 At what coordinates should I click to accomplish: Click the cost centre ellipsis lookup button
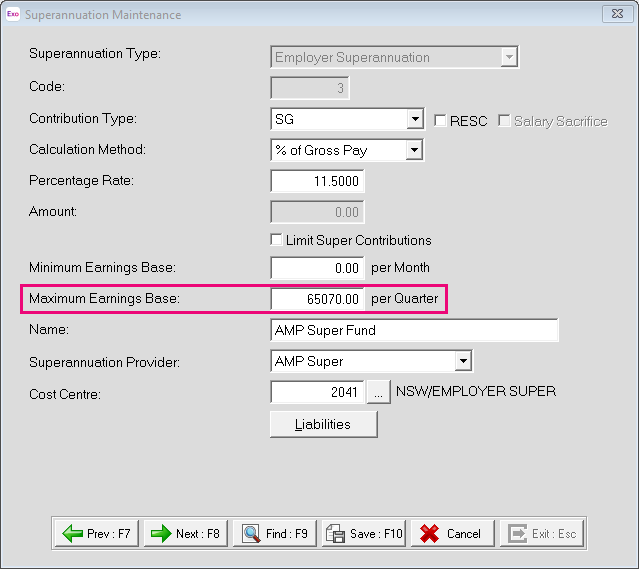(378, 393)
